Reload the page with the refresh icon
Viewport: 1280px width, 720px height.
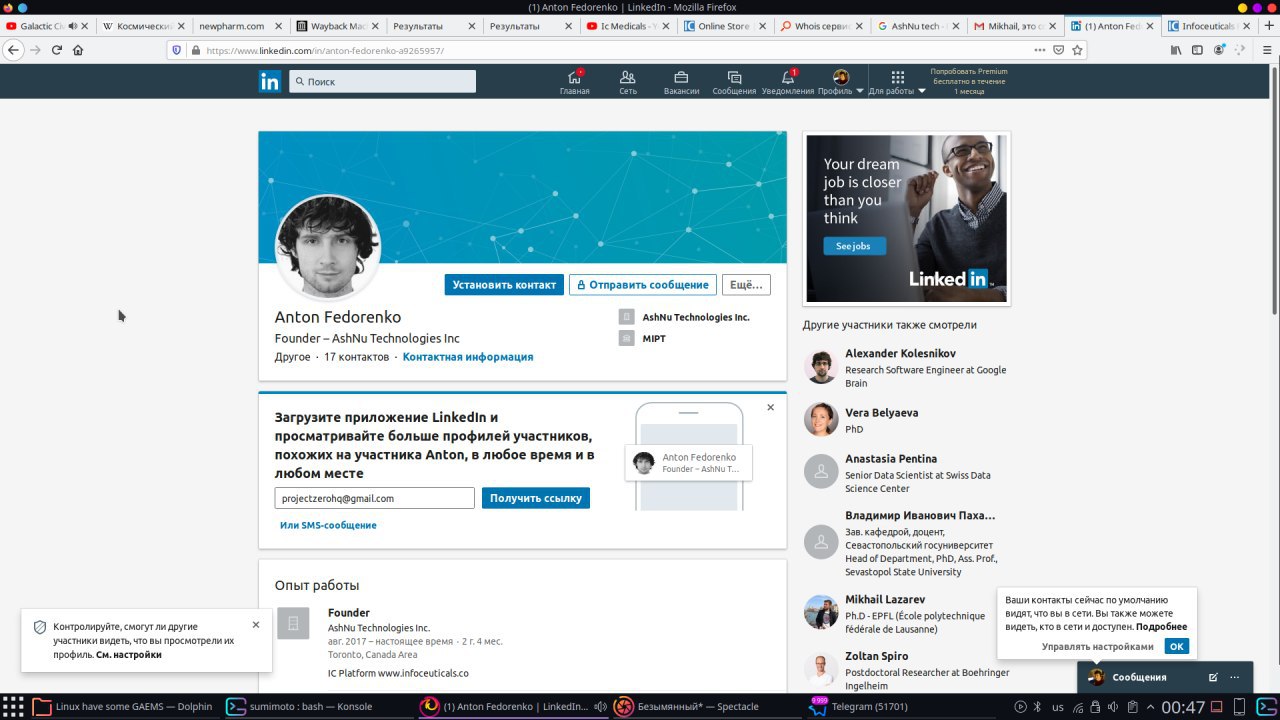point(57,50)
